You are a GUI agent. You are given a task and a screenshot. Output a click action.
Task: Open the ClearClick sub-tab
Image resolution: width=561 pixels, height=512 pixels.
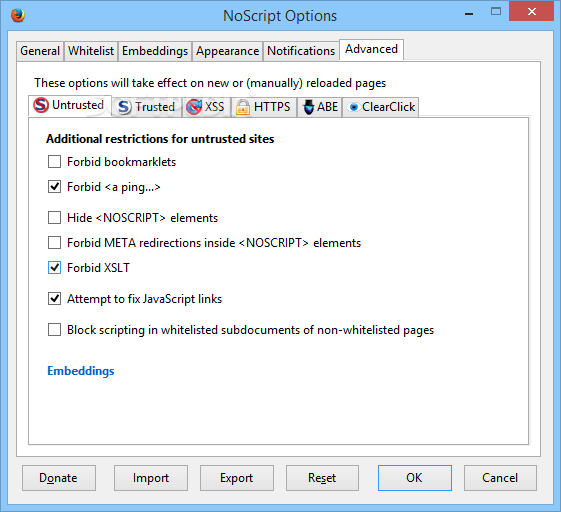tap(381, 107)
